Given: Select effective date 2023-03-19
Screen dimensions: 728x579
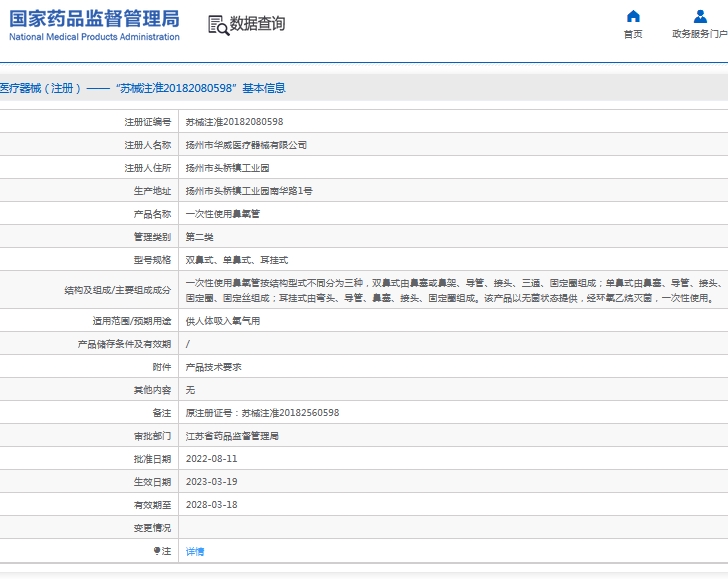Looking at the screenshot, I should (x=212, y=481).
